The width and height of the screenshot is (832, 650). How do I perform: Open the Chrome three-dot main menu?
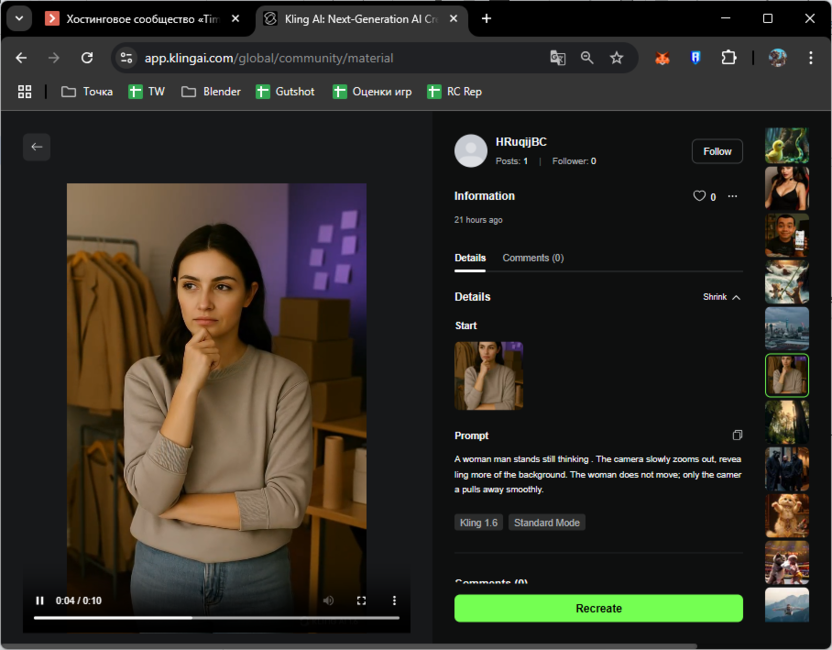(810, 58)
